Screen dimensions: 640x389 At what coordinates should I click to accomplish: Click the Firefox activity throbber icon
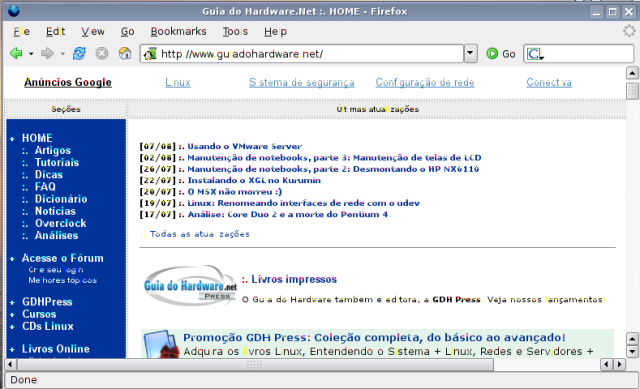629,31
